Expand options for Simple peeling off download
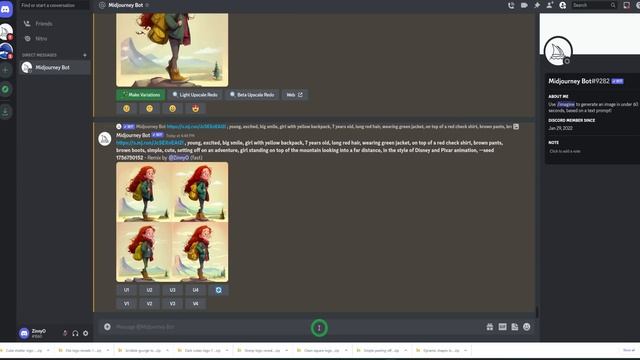 [x=406, y=350]
